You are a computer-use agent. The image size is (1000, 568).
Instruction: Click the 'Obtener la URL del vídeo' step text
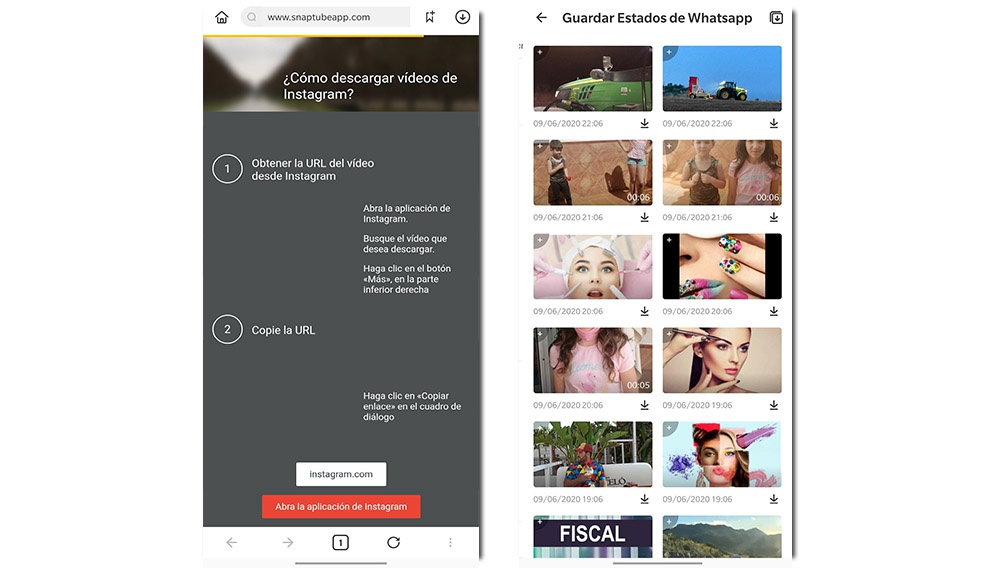[312, 170]
